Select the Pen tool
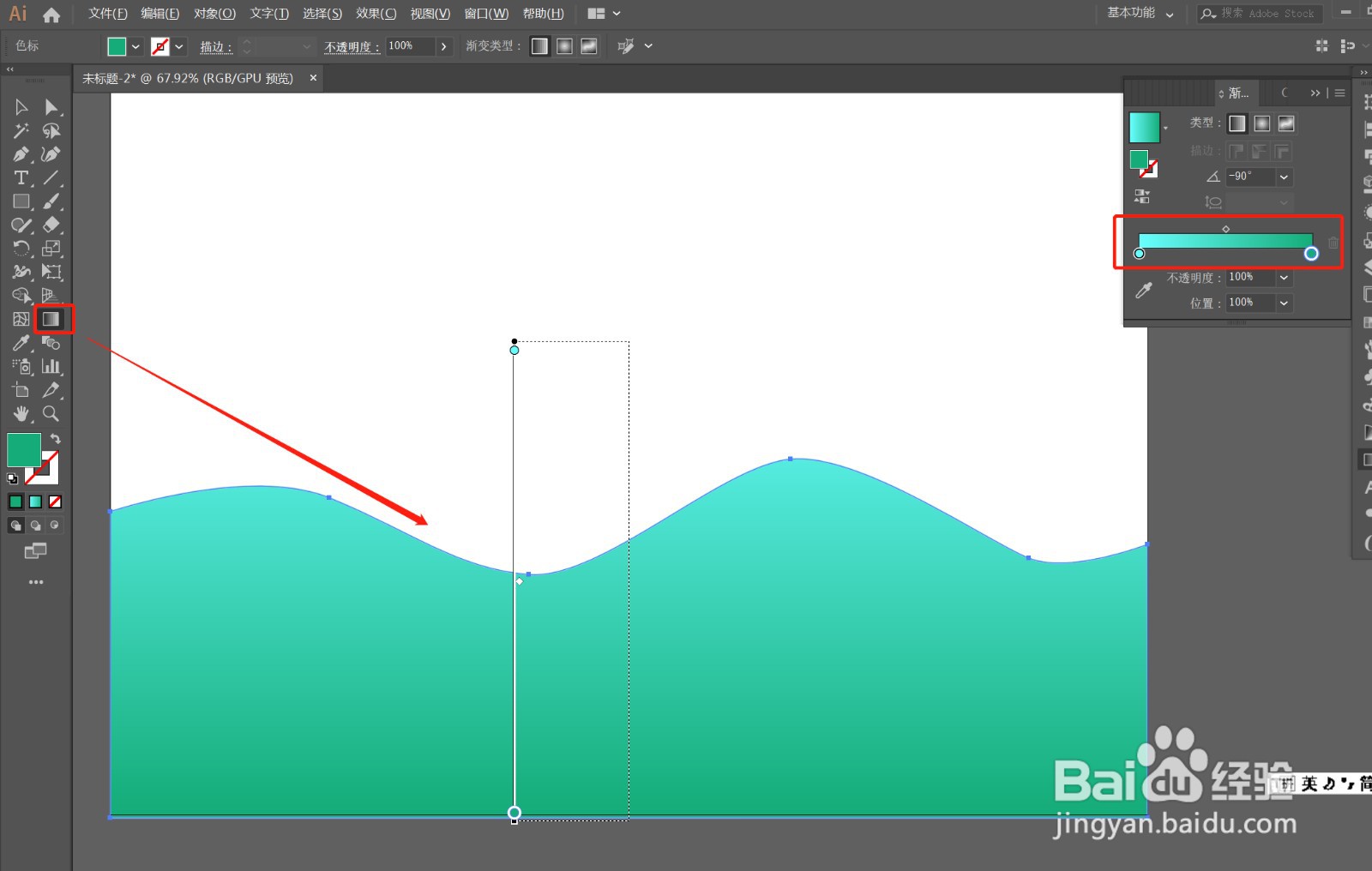Image resolution: width=1372 pixels, height=871 pixels. pyautogui.click(x=21, y=154)
